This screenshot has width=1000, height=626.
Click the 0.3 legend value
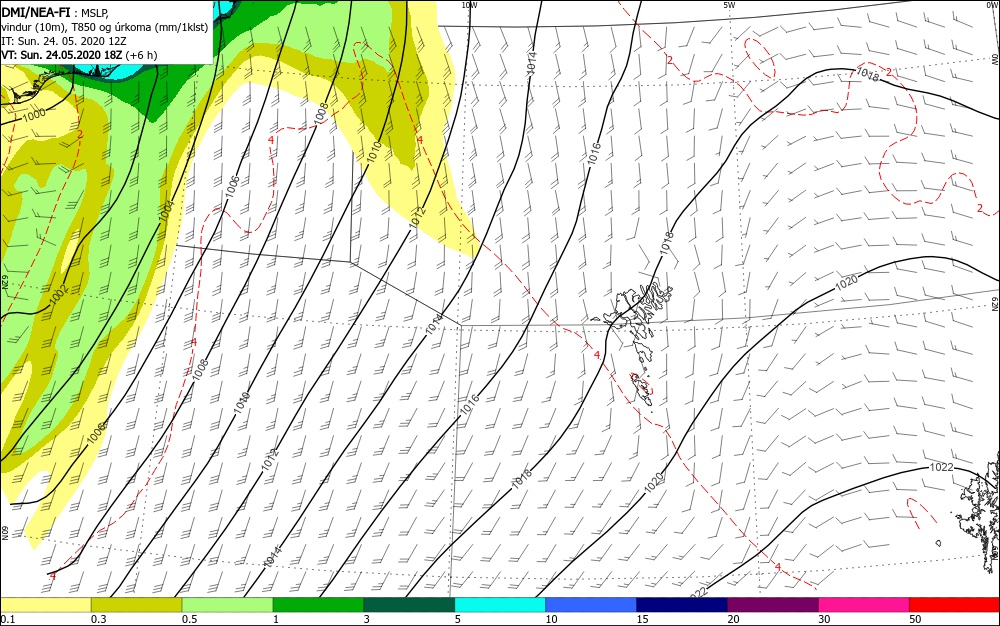tap(98, 619)
